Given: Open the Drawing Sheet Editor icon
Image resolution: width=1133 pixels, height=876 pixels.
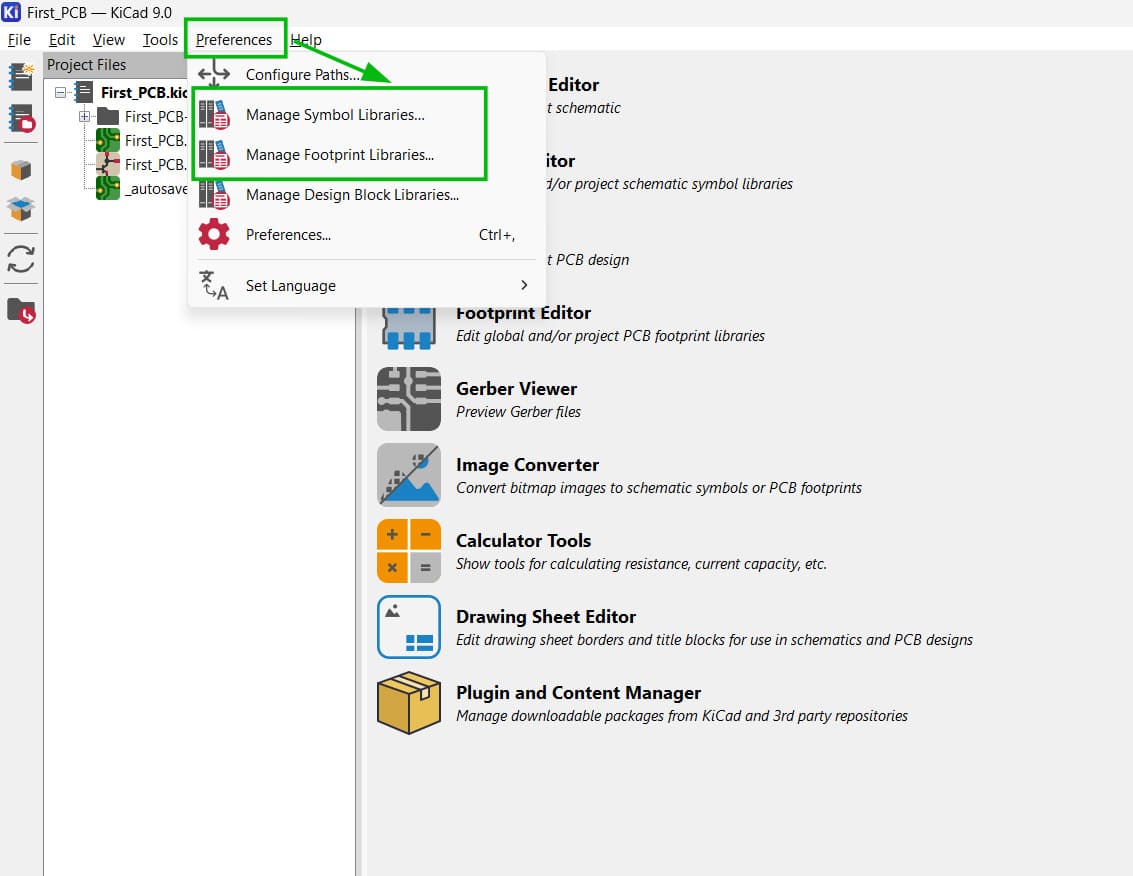Looking at the screenshot, I should coord(408,627).
